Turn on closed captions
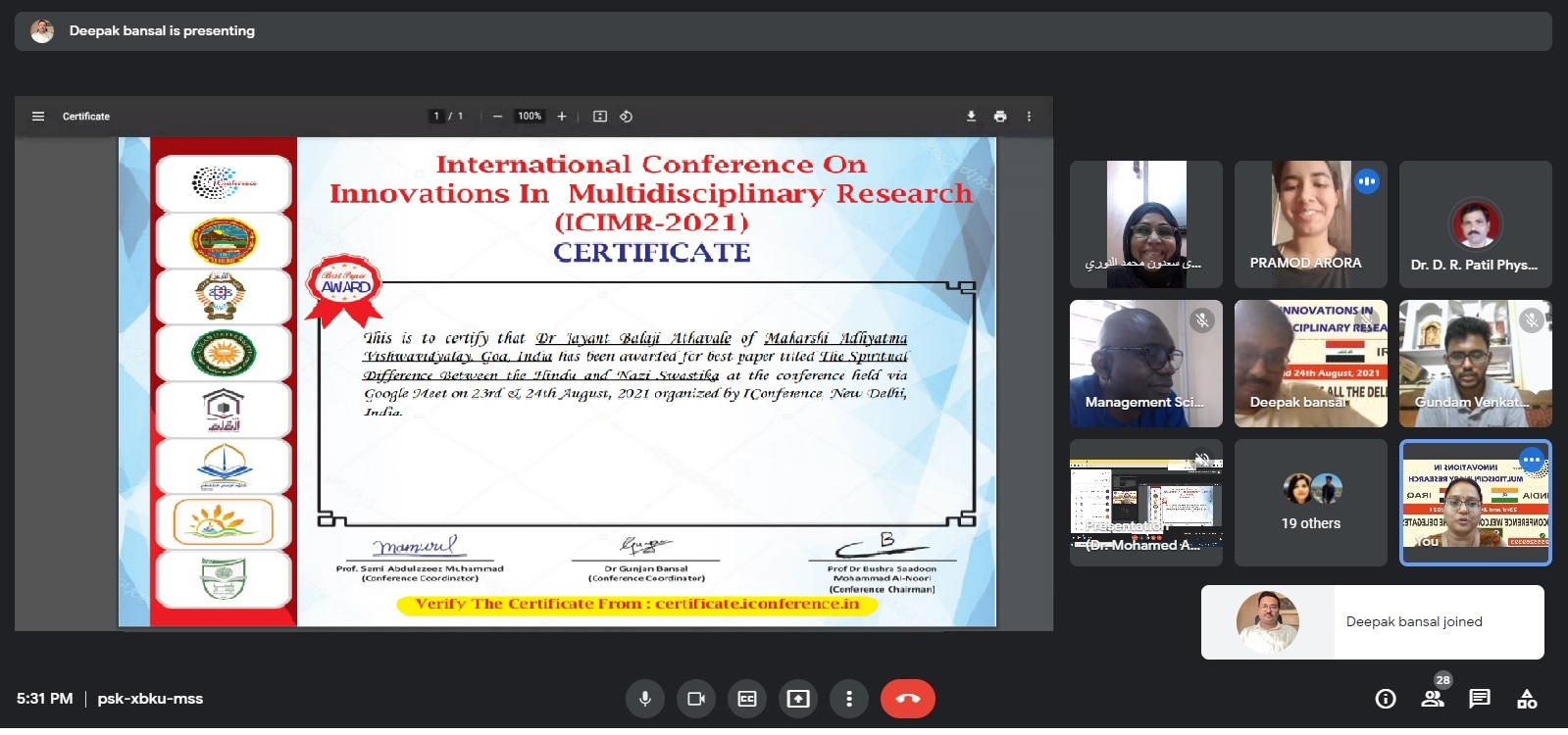The image size is (1568, 735). [747, 699]
